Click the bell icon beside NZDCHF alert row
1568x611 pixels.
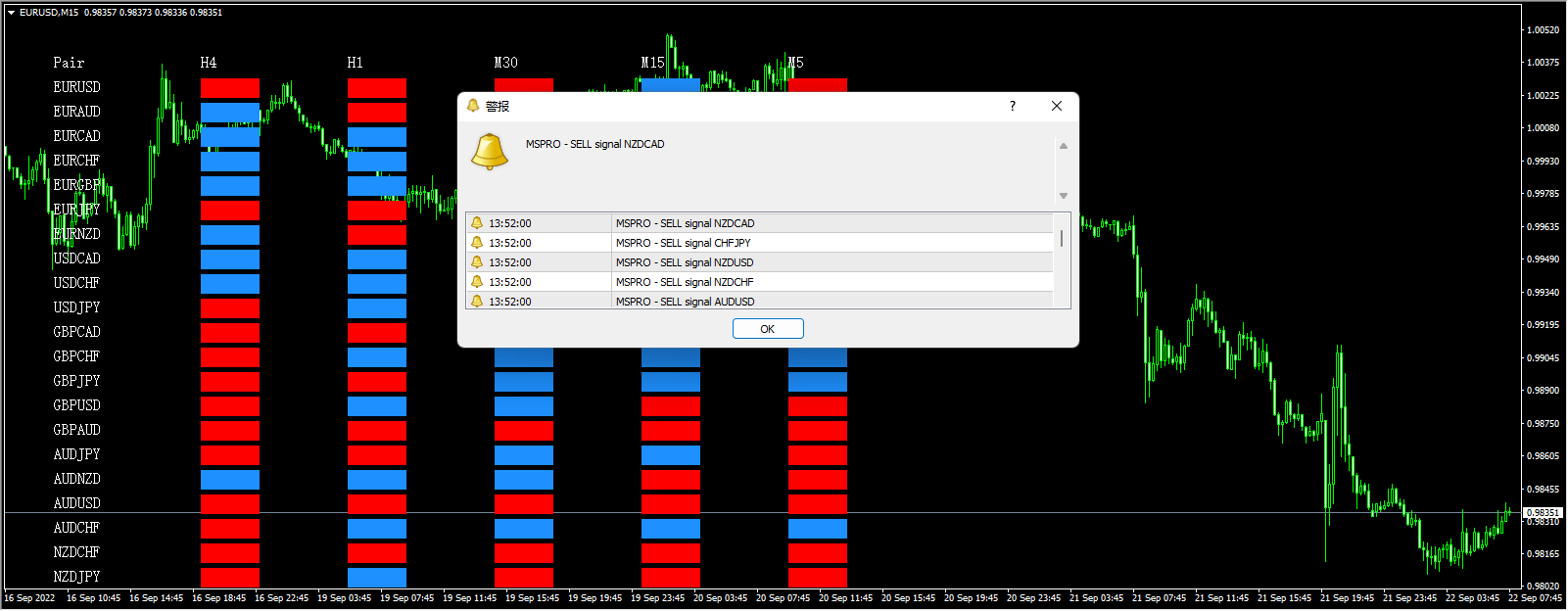[x=477, y=282]
